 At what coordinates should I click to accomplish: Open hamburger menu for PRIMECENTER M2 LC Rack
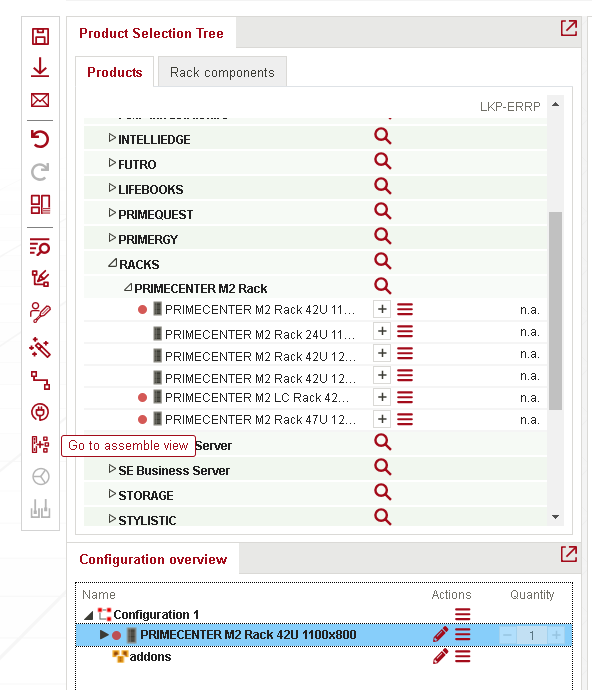pos(405,397)
